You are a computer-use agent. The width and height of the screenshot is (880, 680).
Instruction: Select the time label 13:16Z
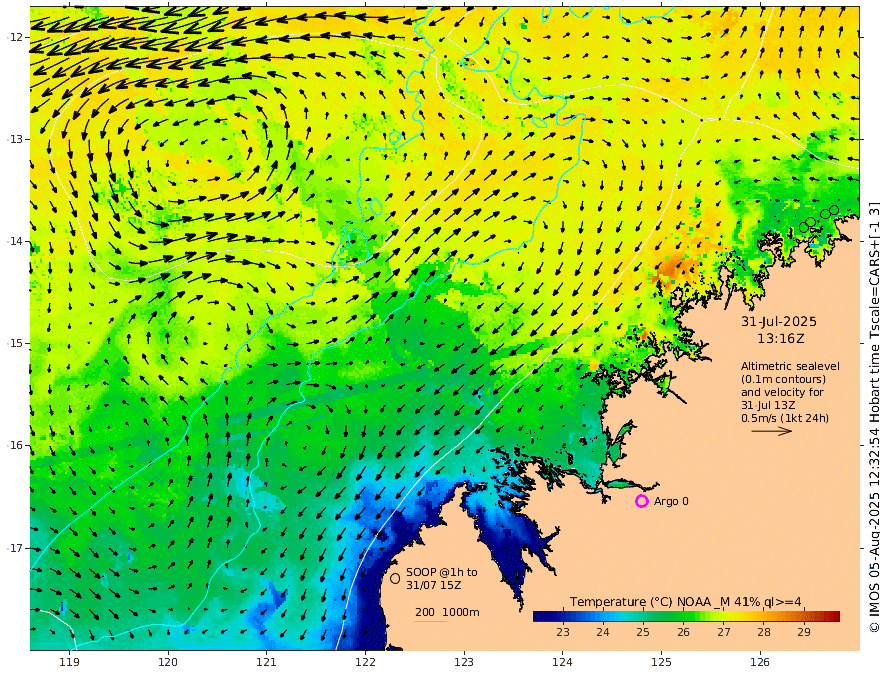pos(780,339)
